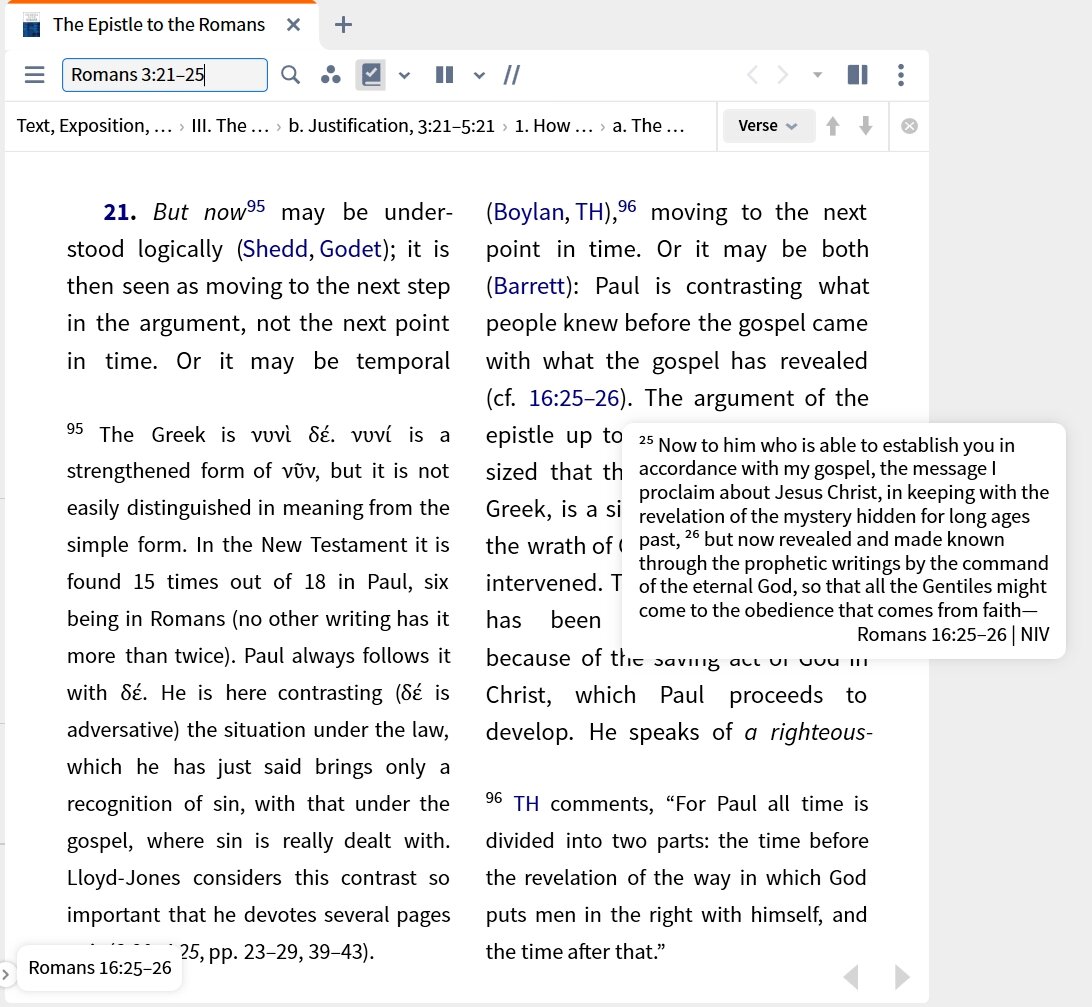Follow the Godet link
The image size is (1092, 1007).
[351, 249]
